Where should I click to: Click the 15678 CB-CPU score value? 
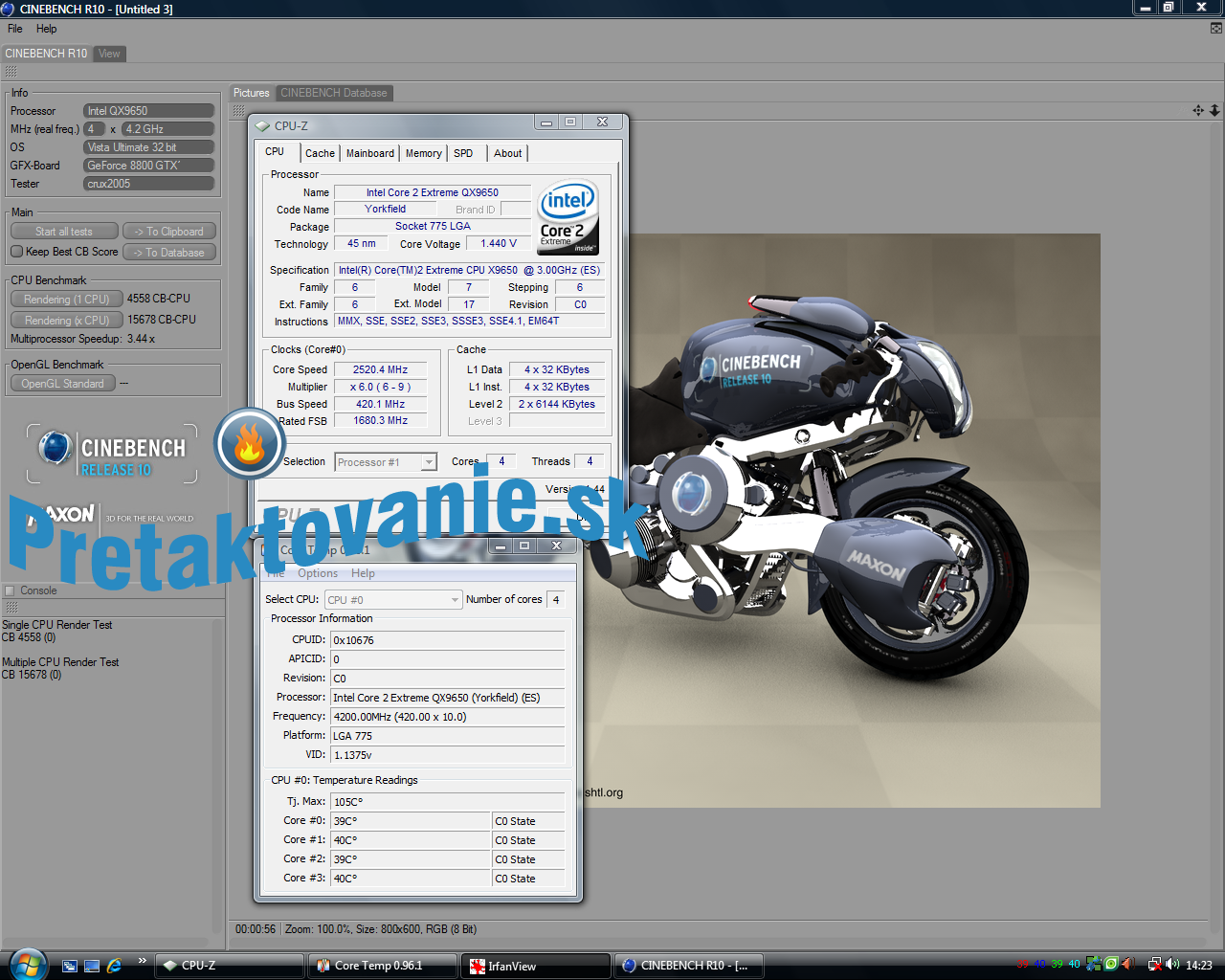(x=162, y=320)
